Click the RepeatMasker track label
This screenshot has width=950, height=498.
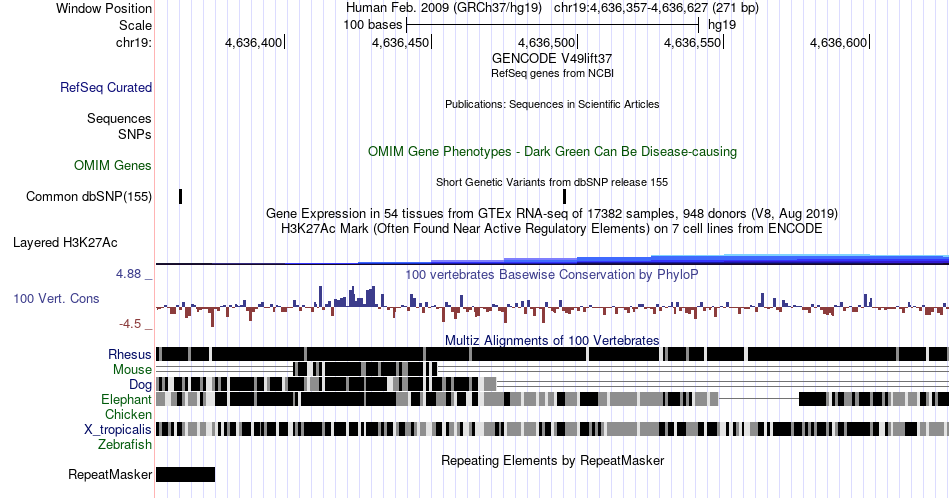pyautogui.click(x=110, y=474)
